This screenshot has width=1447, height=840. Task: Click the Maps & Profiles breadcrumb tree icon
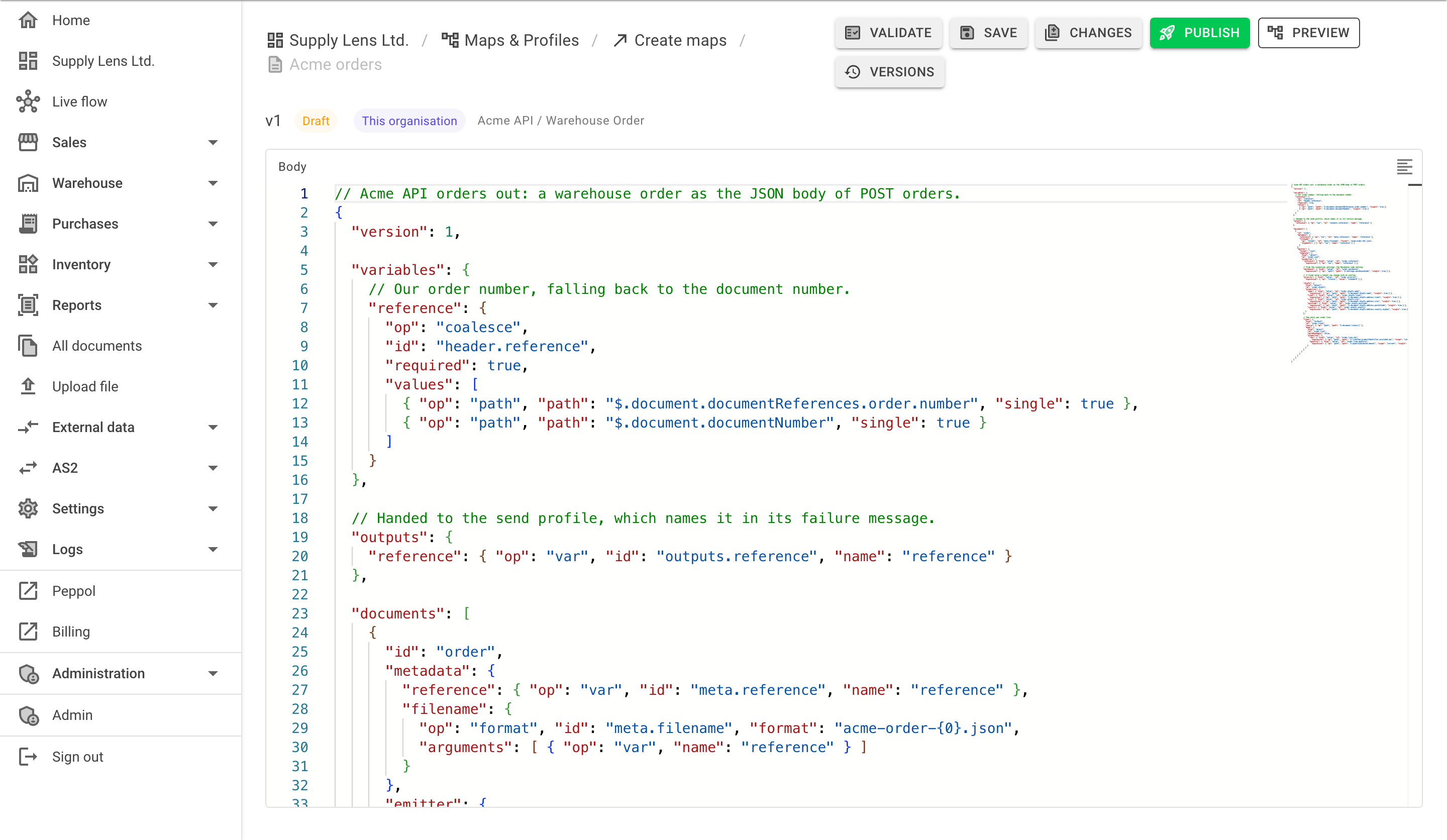click(450, 40)
